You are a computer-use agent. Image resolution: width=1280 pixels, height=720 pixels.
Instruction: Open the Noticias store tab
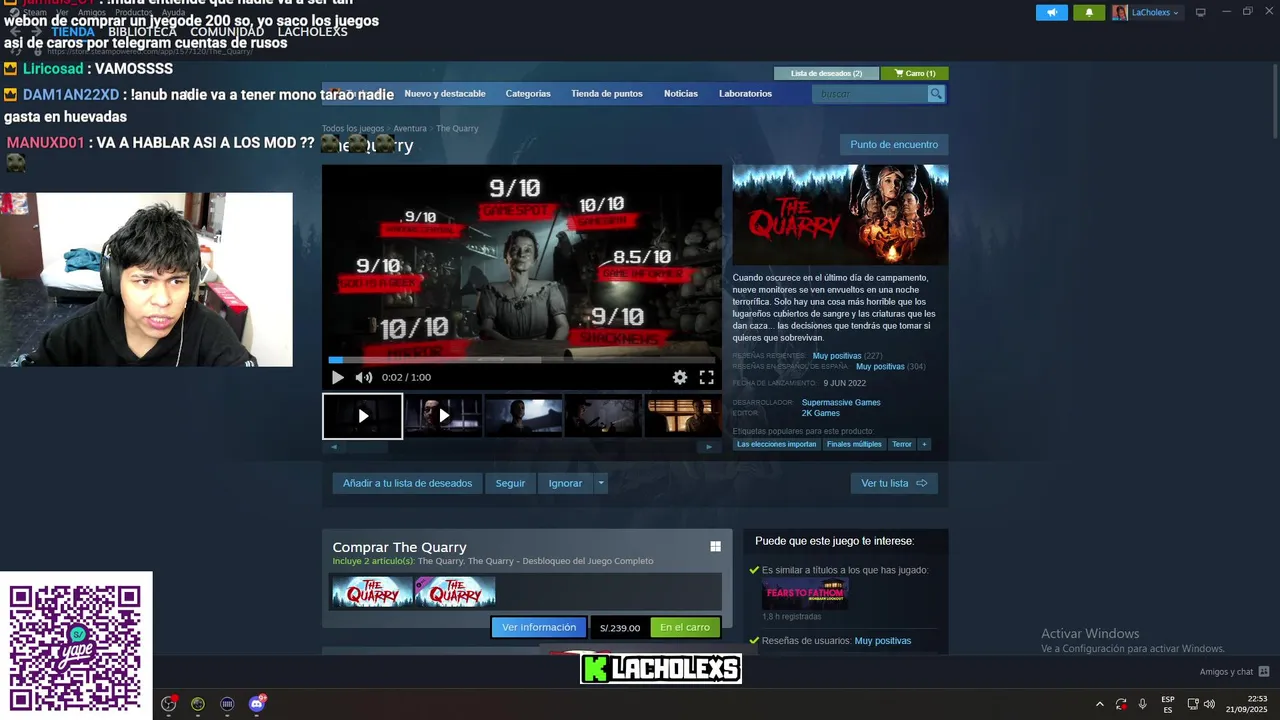(x=681, y=94)
